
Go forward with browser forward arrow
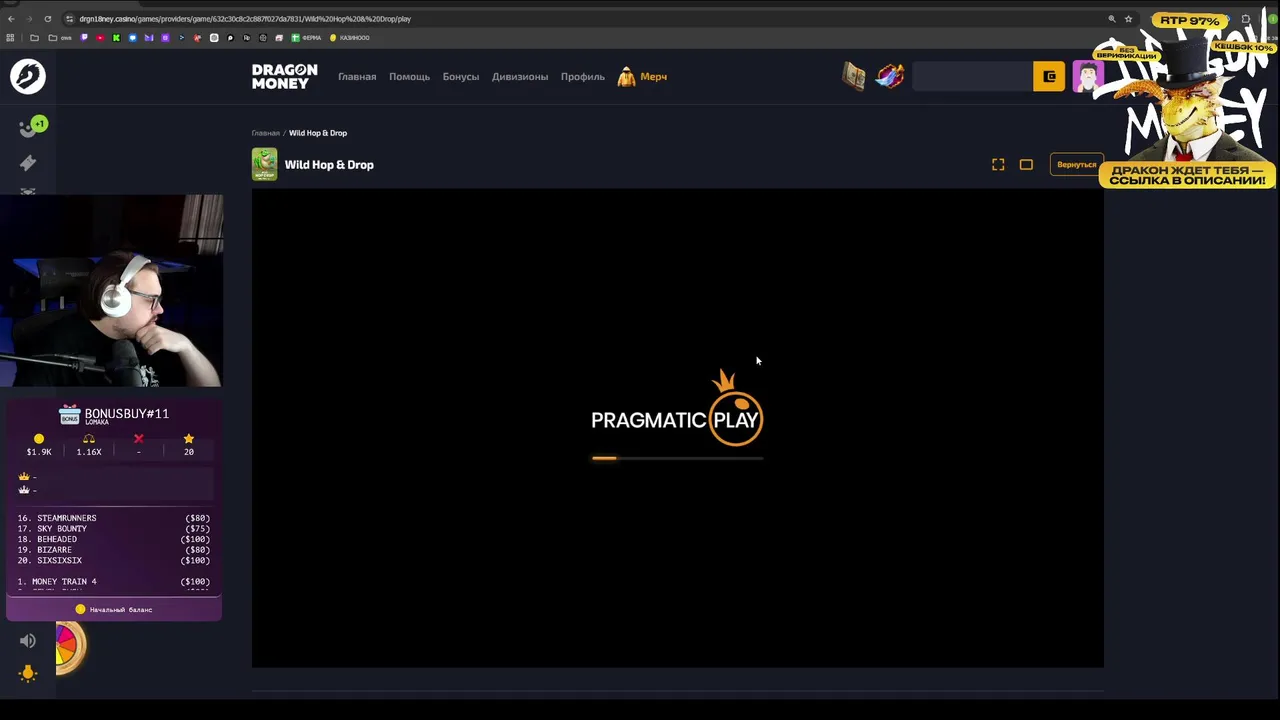click(31, 19)
